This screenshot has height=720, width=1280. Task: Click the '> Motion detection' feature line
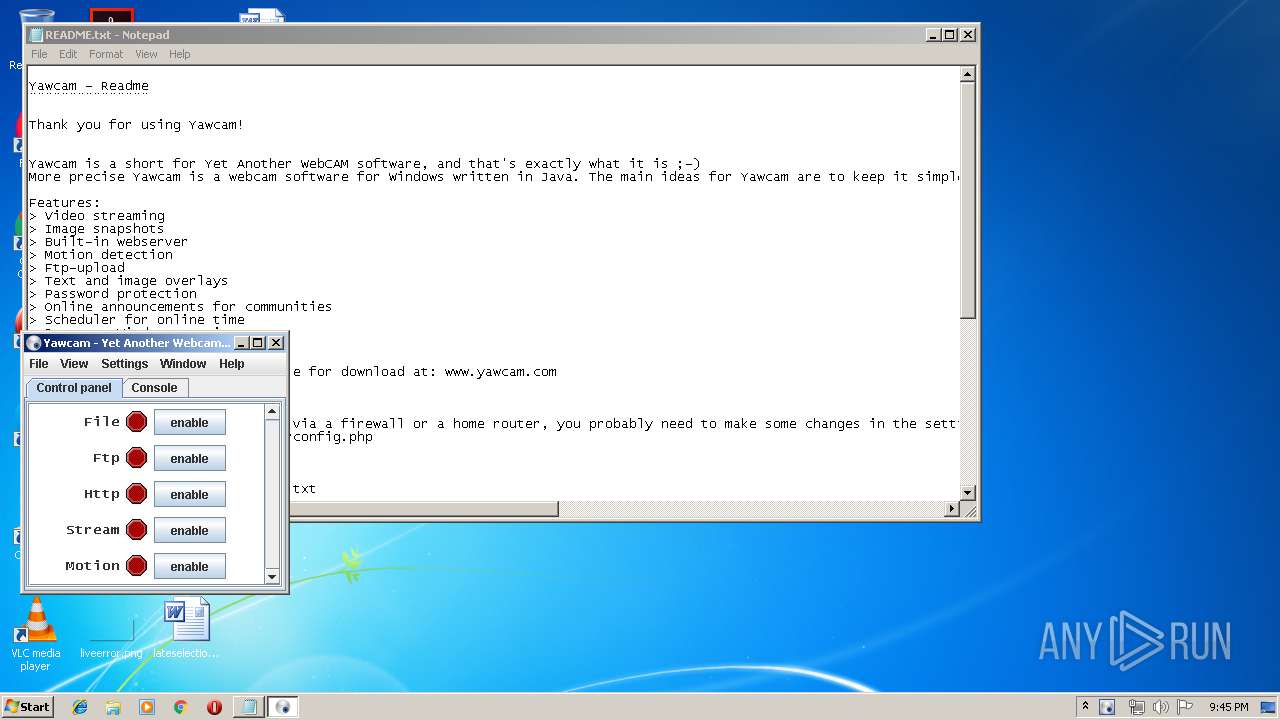(x=101, y=255)
